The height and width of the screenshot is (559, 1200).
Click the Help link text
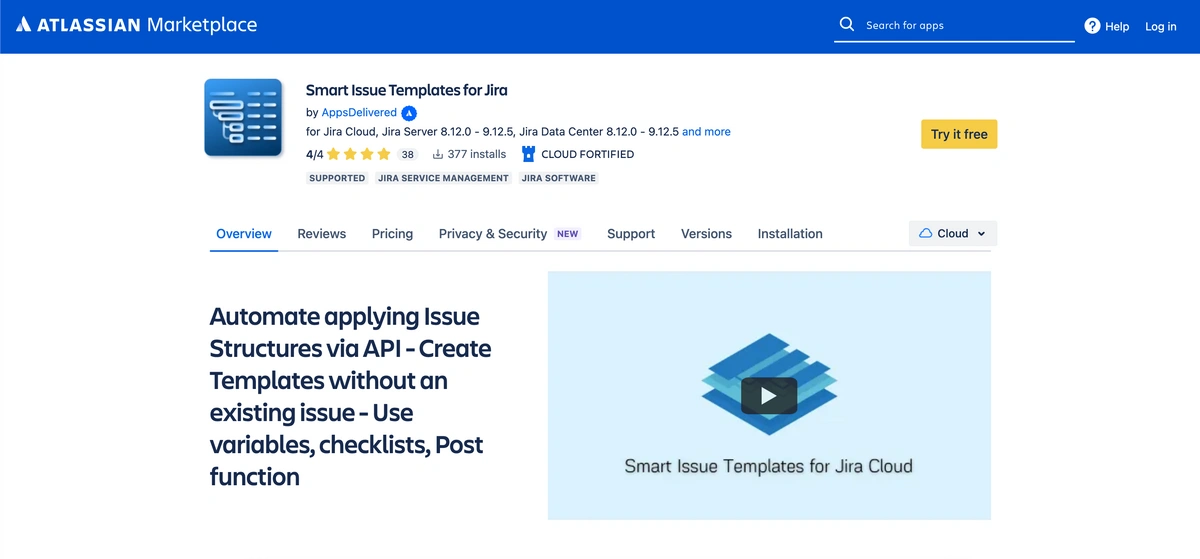pyautogui.click(x=1117, y=26)
